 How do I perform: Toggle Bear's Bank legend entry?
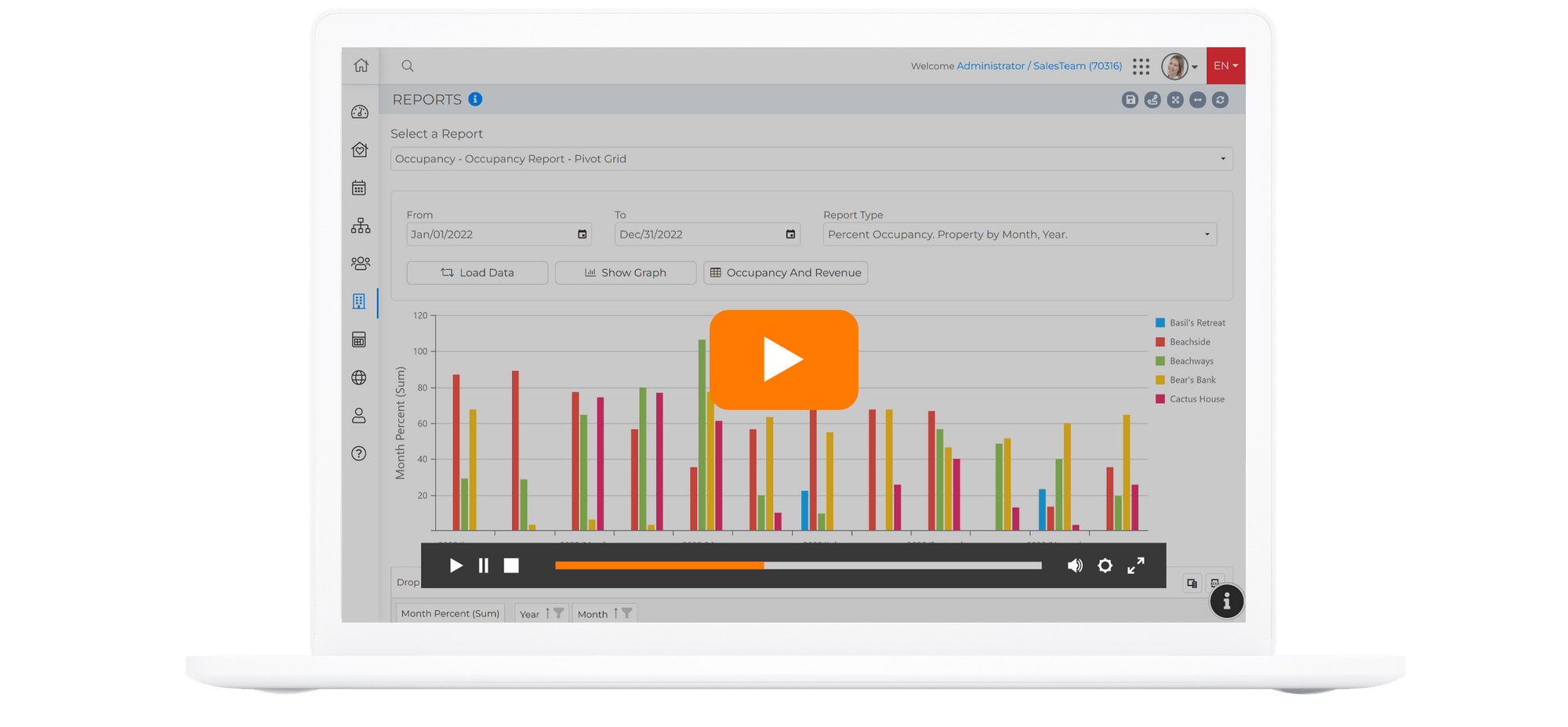click(1186, 380)
